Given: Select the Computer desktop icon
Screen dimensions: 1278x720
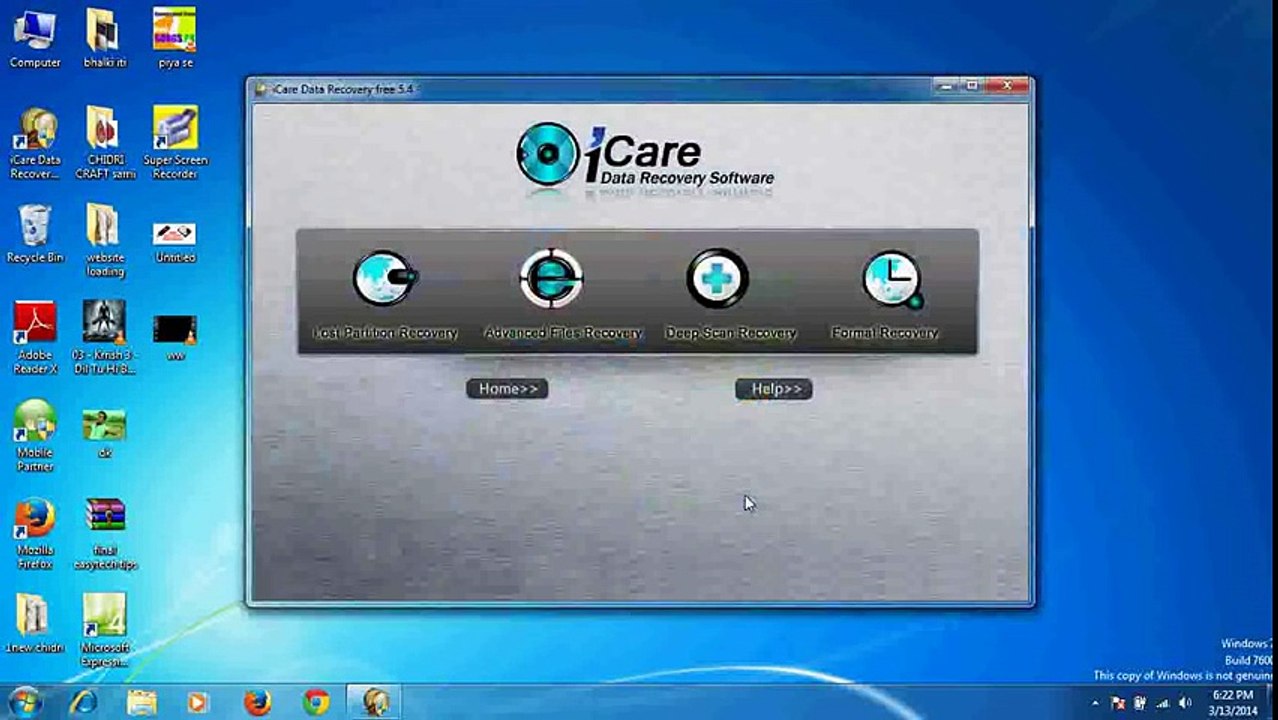Looking at the screenshot, I should 35,38.
